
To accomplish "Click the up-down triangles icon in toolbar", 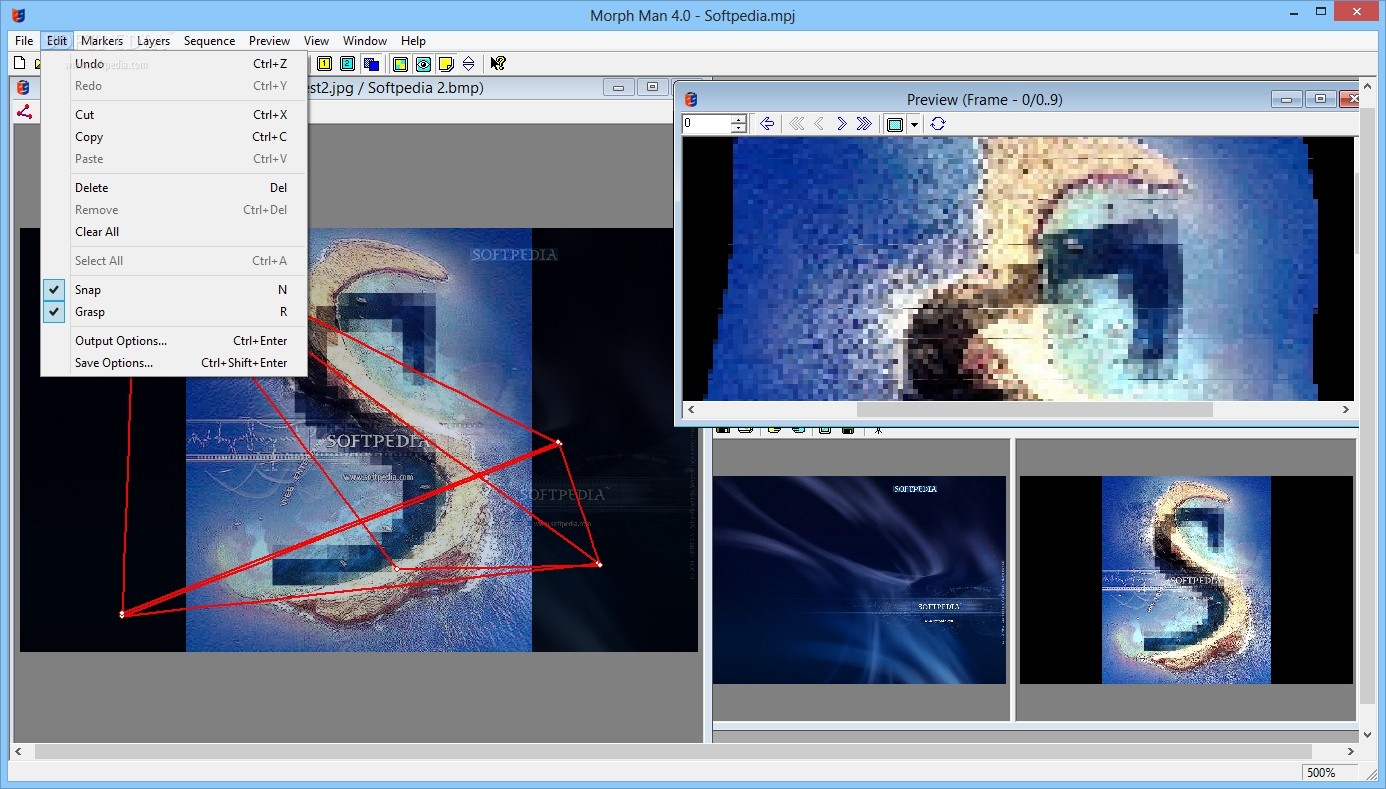I will tap(468, 64).
